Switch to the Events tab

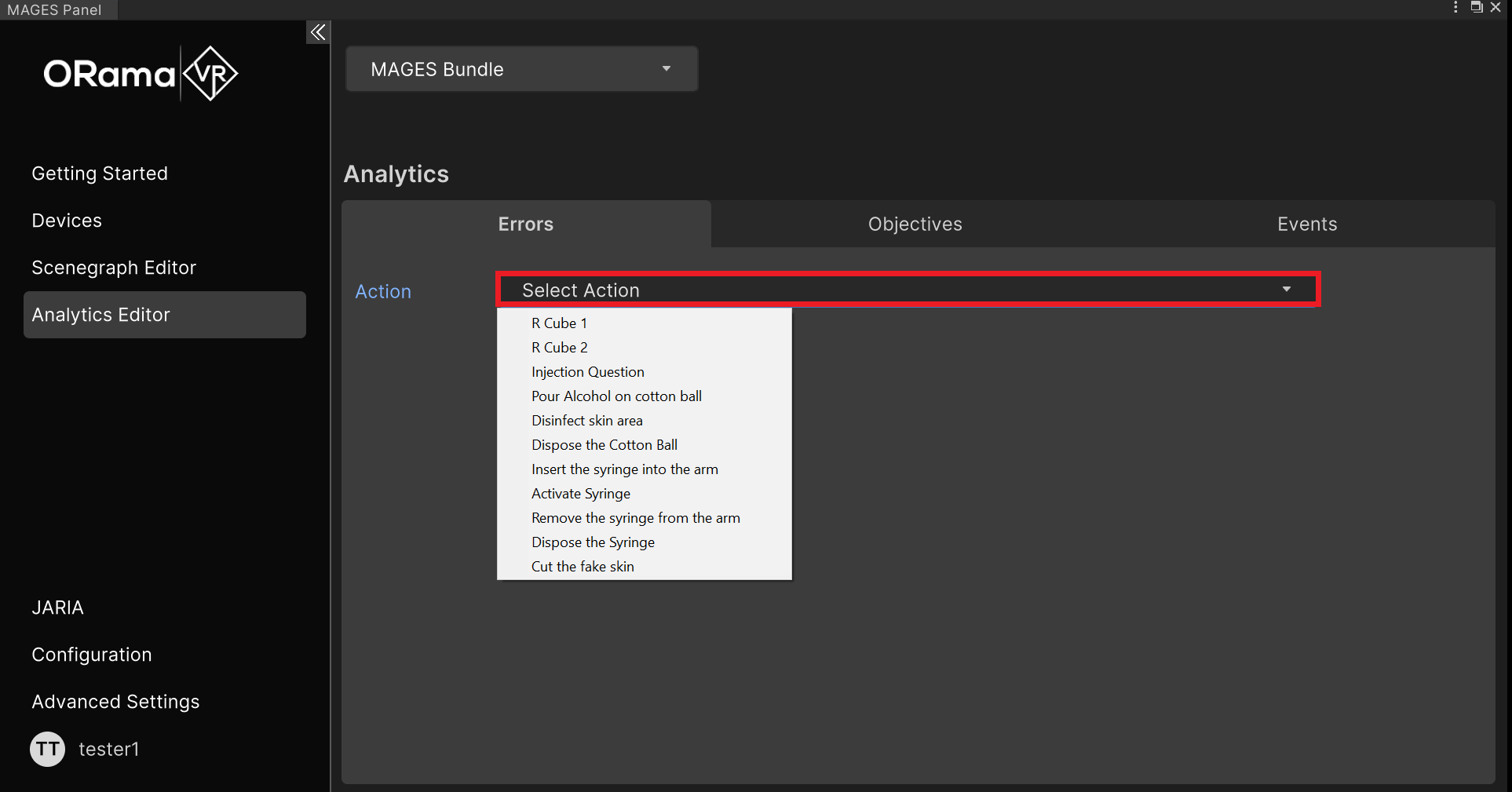tap(1306, 224)
